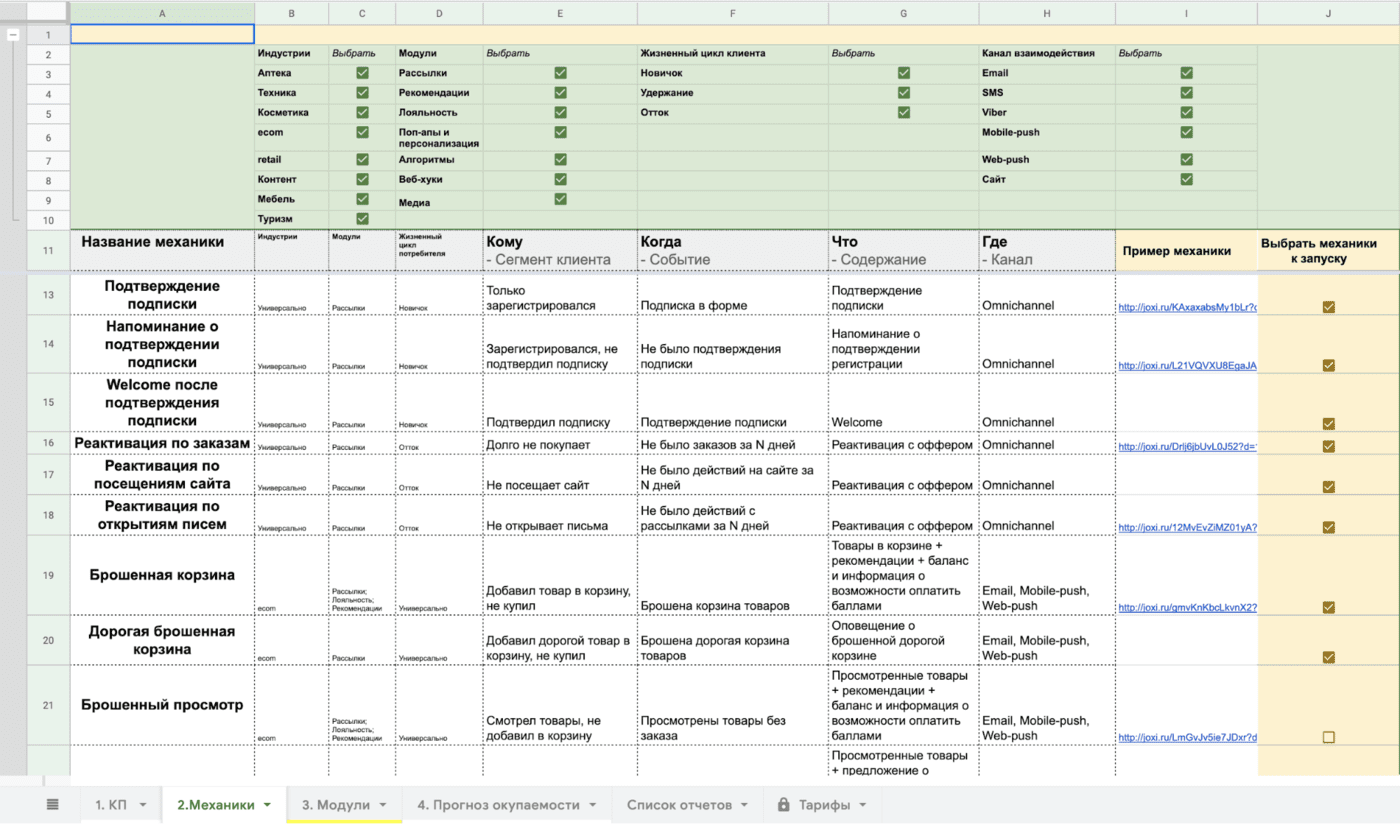The image size is (1400, 824).
Task: Toggle the Email channel checkbox
Action: pos(1186,73)
